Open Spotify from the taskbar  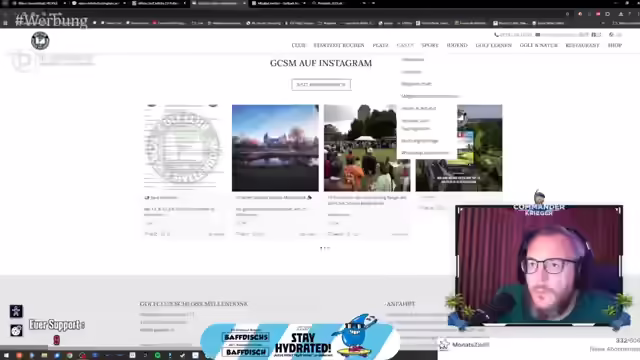tap(157, 356)
